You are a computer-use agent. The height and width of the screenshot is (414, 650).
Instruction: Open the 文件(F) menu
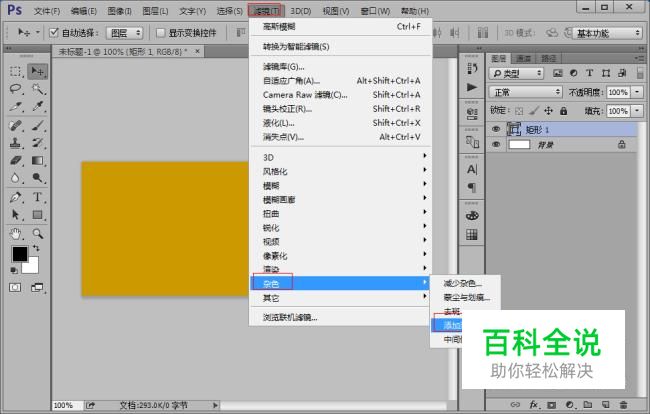pos(47,11)
